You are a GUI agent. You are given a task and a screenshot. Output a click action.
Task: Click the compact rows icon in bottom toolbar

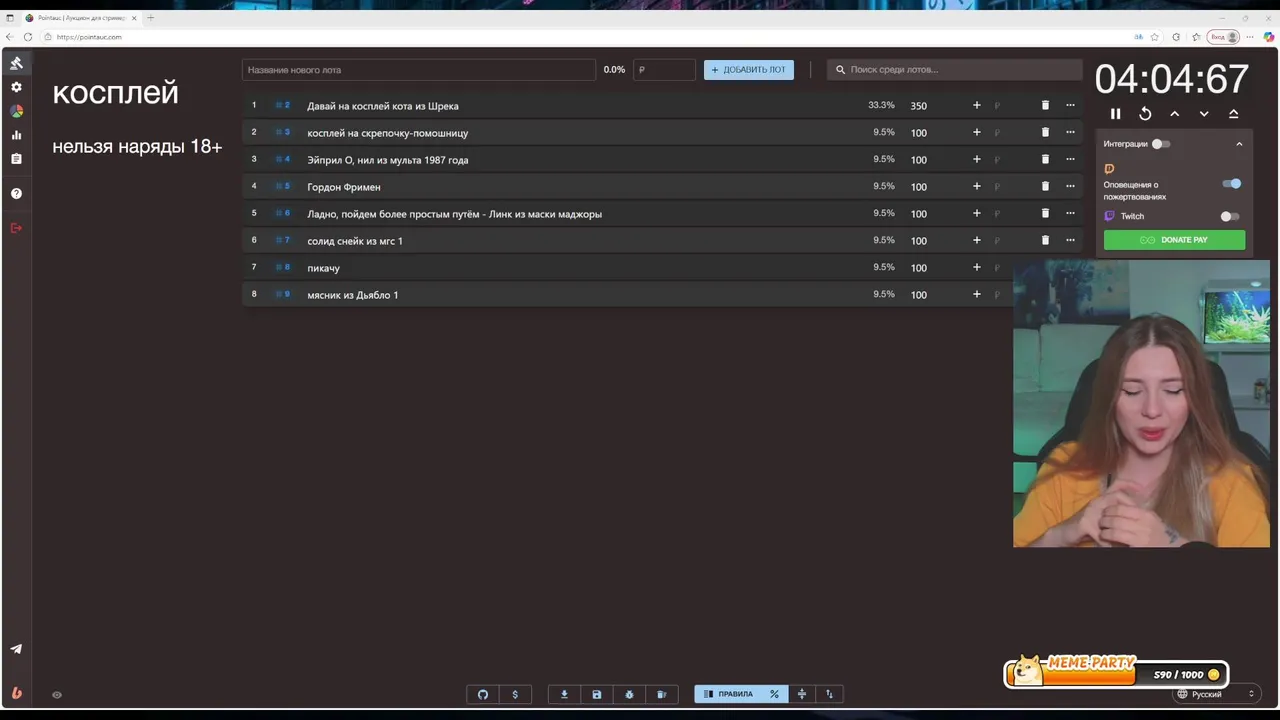[801, 694]
